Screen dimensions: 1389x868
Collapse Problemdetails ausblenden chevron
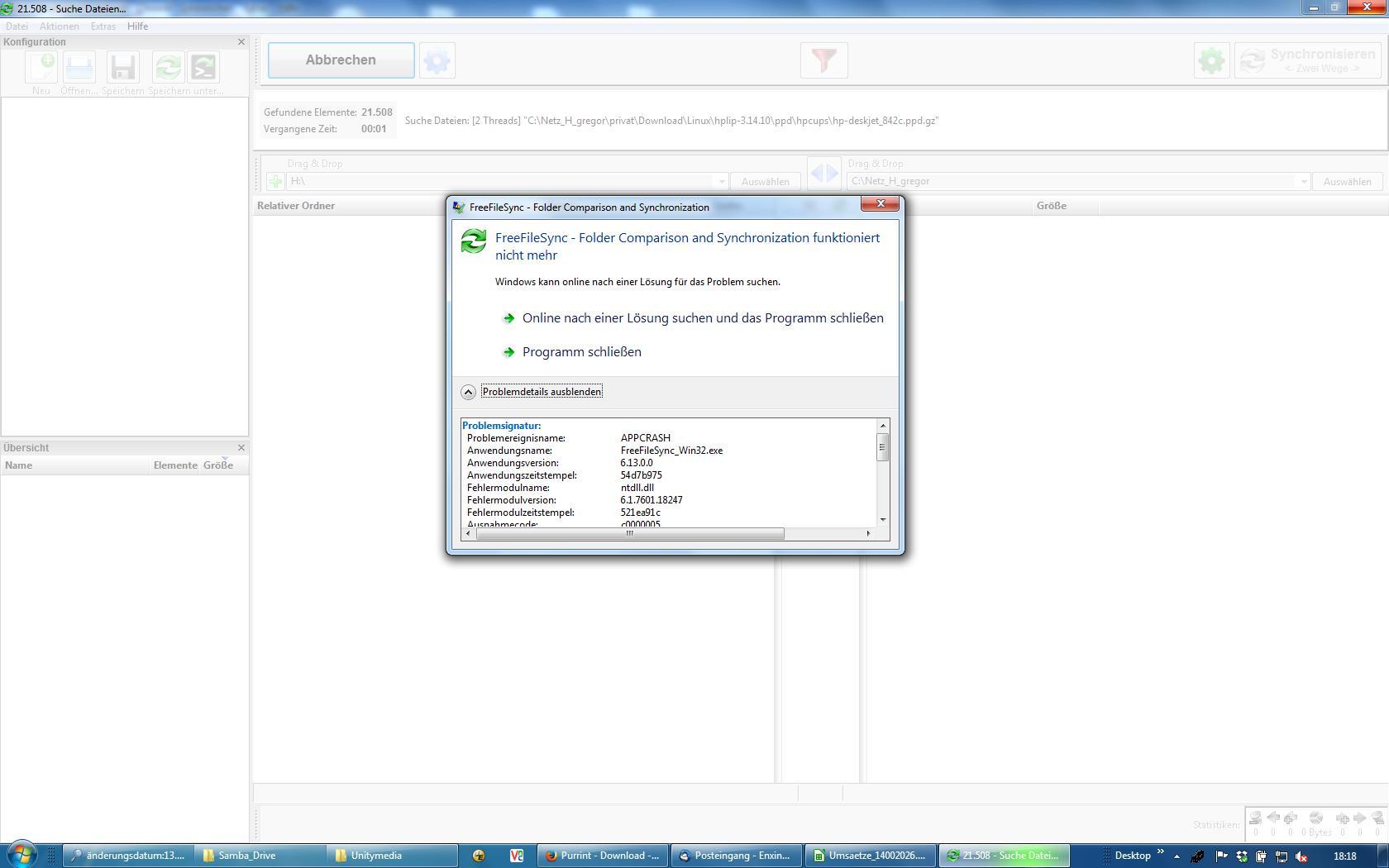tap(468, 392)
